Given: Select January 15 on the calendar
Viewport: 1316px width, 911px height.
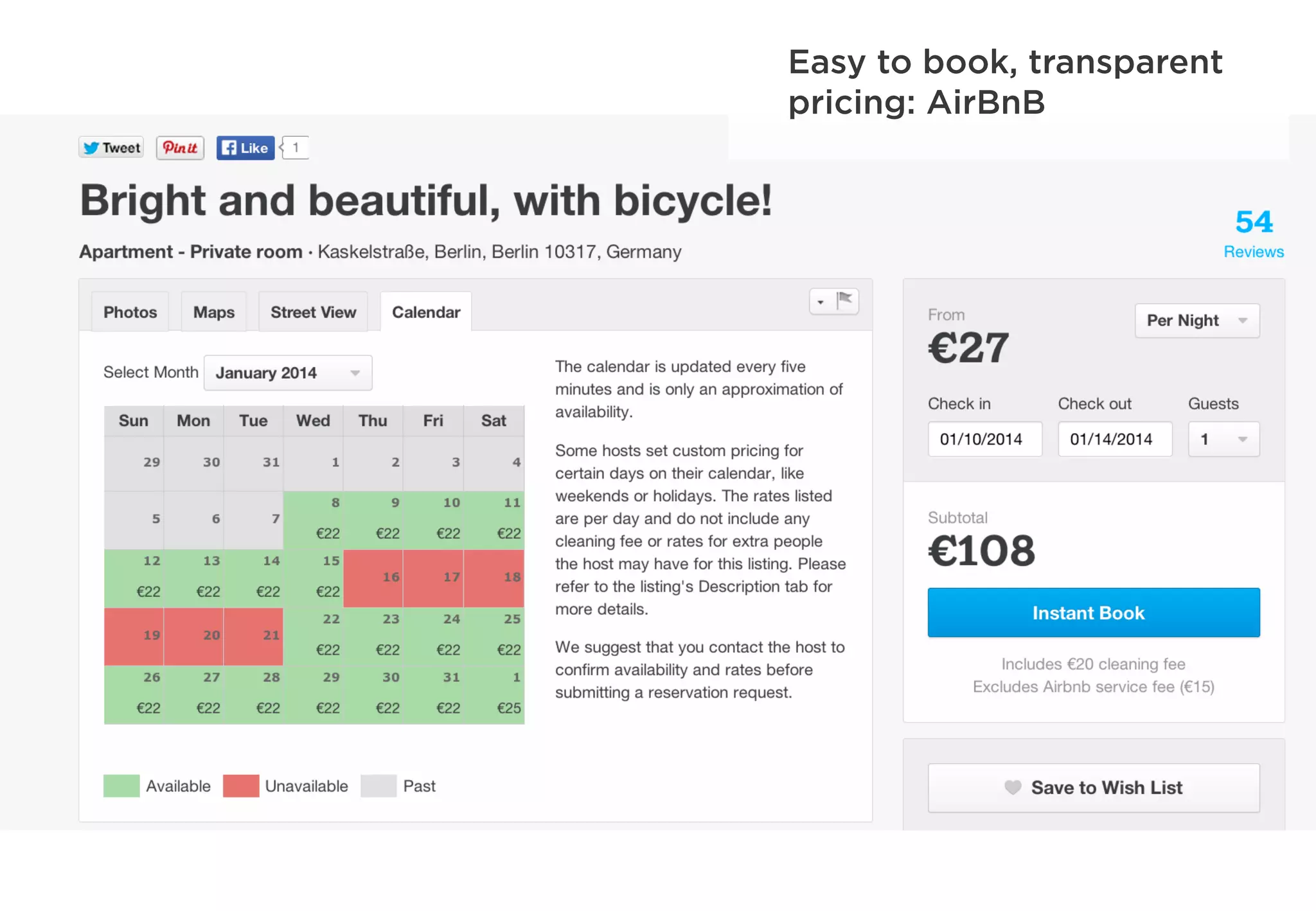Looking at the screenshot, I should click(313, 579).
